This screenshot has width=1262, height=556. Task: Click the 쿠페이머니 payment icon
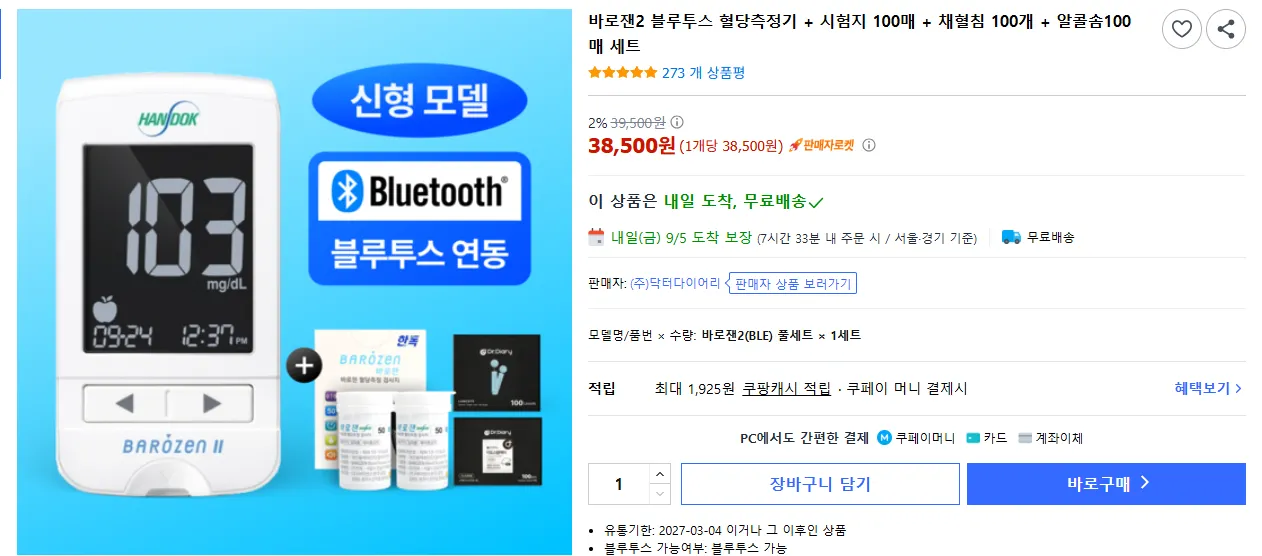click(x=884, y=437)
